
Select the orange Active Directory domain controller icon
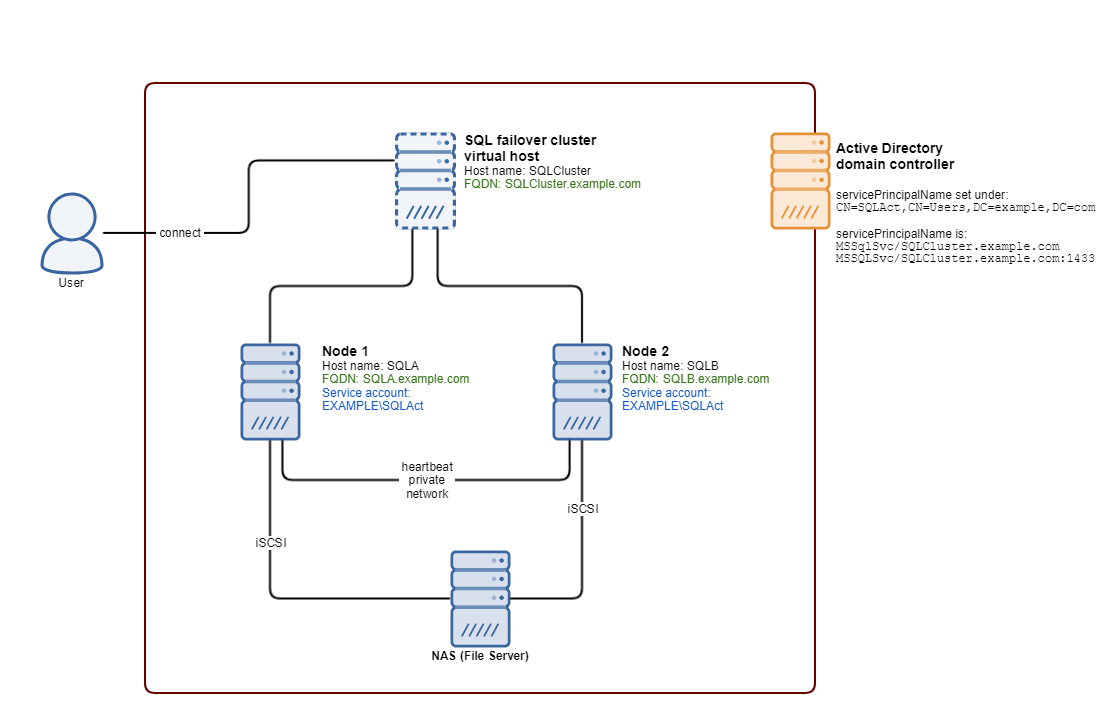click(800, 181)
